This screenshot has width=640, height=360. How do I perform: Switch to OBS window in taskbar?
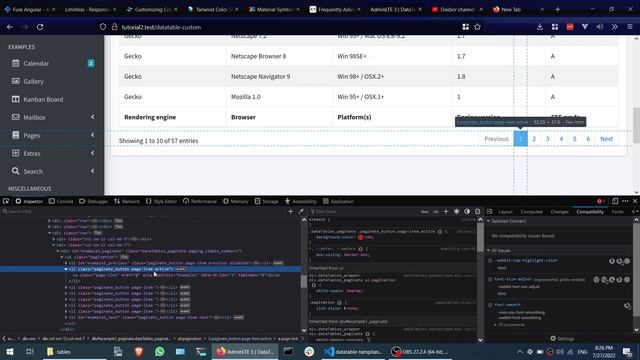[420, 351]
